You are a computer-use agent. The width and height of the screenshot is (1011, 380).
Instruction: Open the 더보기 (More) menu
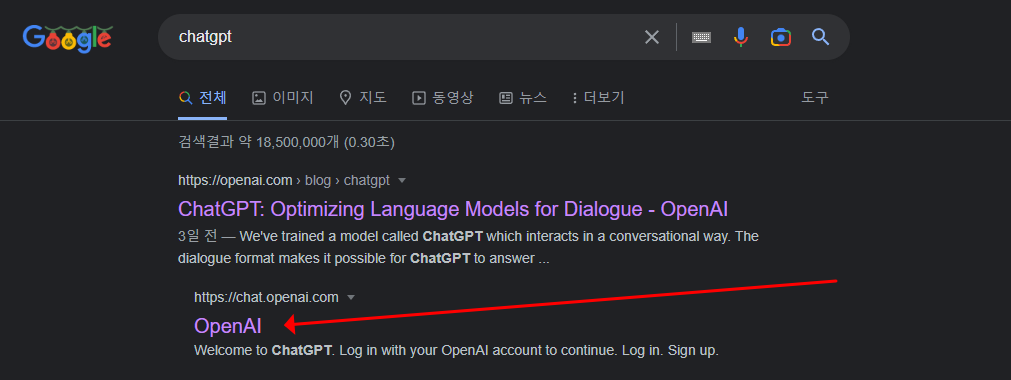(x=598, y=98)
